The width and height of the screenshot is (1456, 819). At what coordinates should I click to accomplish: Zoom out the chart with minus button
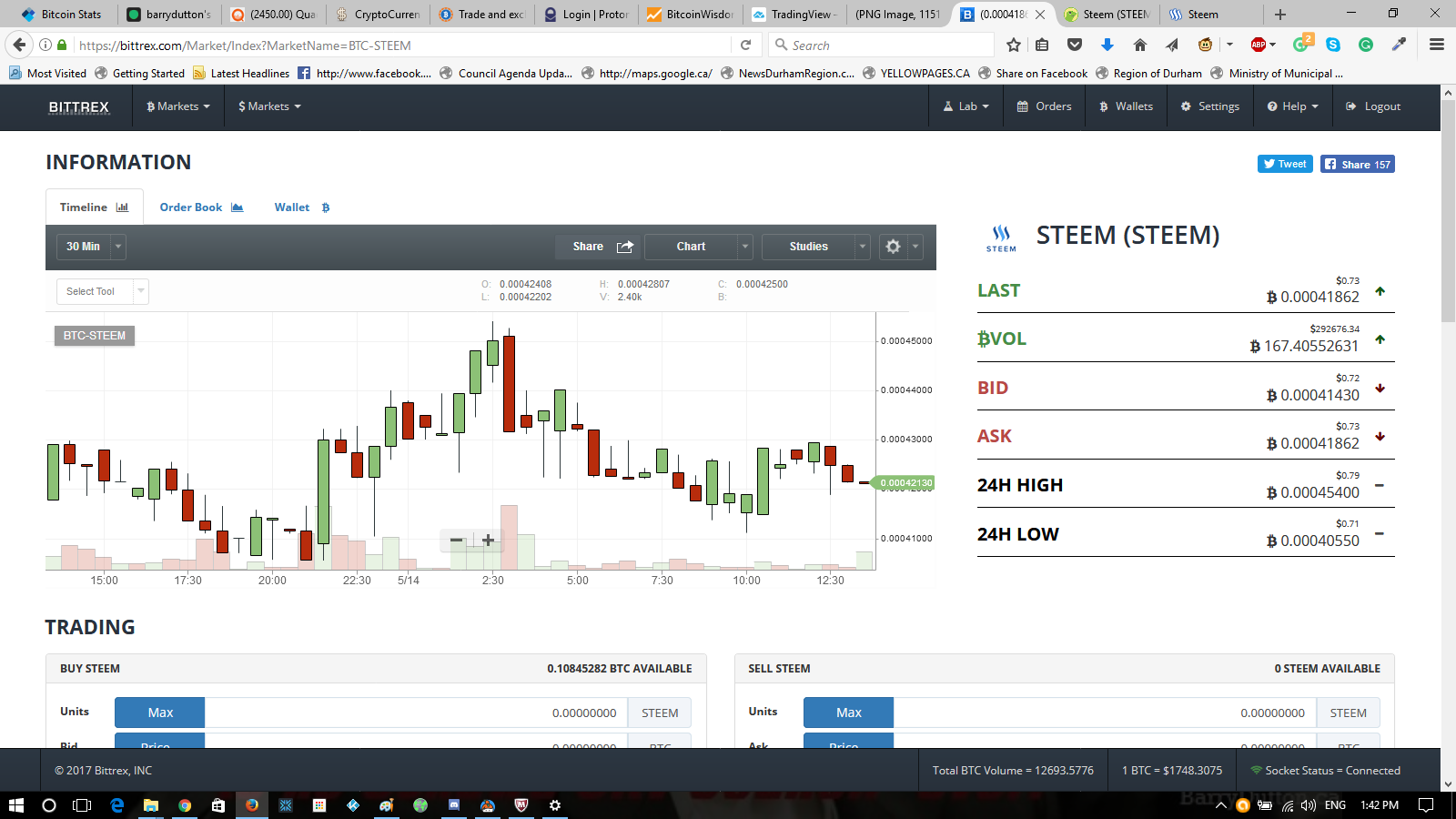pyautogui.click(x=457, y=541)
